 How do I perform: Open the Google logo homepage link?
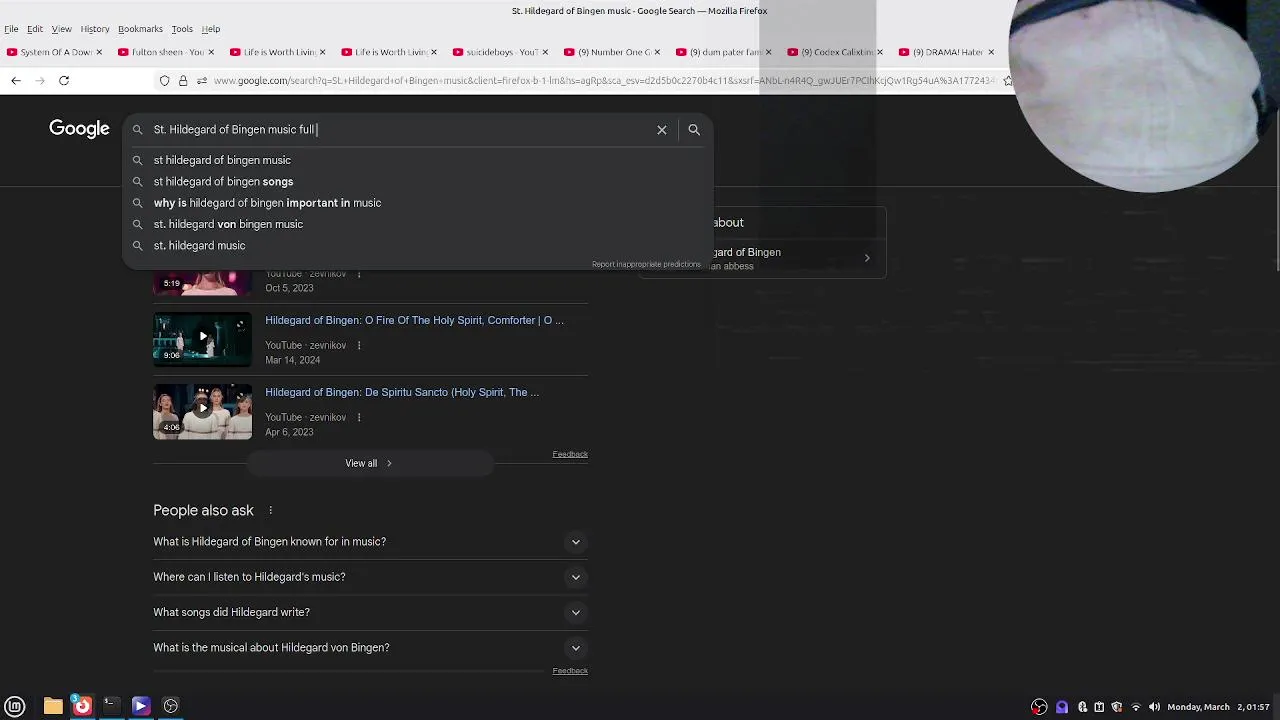(79, 129)
